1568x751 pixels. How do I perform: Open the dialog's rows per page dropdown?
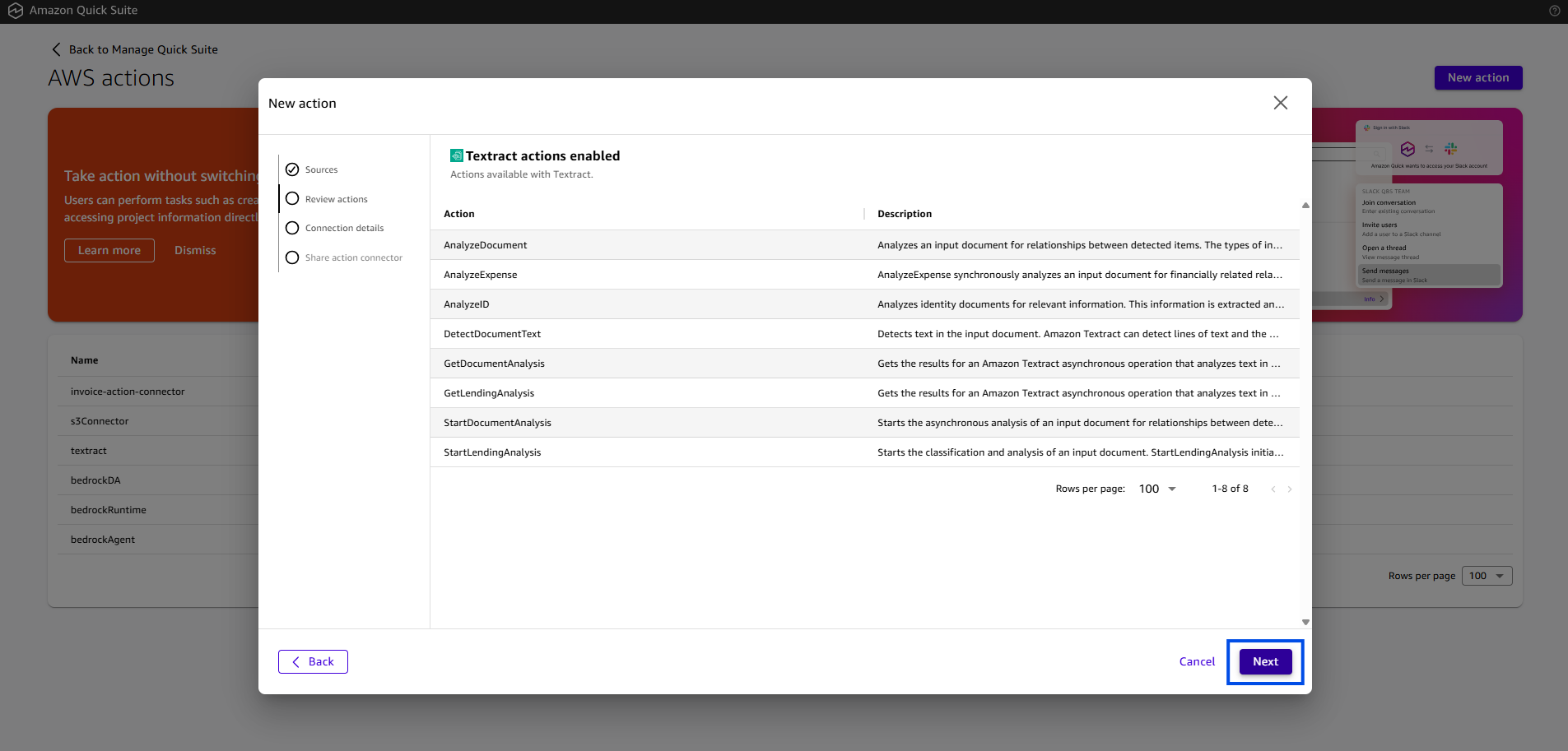[1157, 489]
